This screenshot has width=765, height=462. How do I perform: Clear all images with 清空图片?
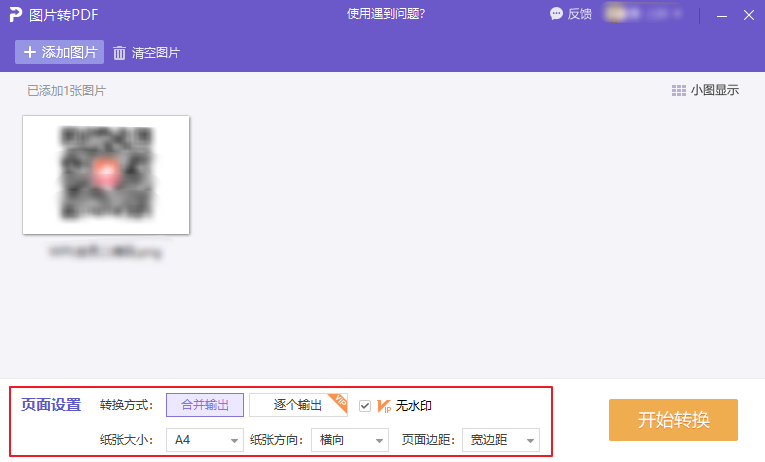[147, 53]
